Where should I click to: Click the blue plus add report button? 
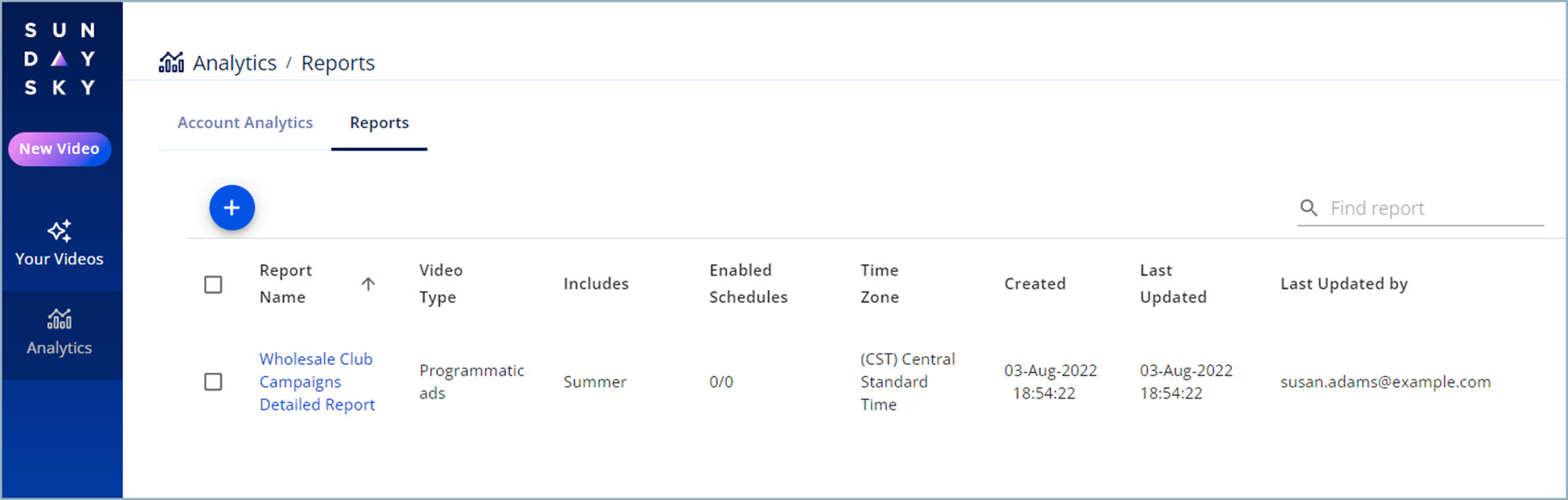point(231,207)
